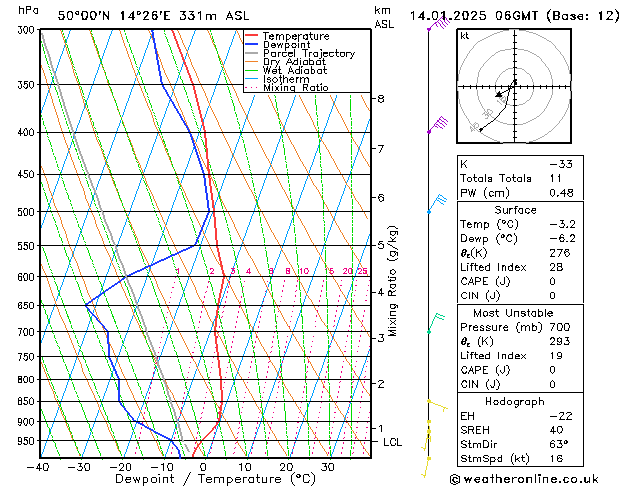This screenshot has height=486, width=629.
Task: Click the PW (cm) value 0.48
Action: 561,193
